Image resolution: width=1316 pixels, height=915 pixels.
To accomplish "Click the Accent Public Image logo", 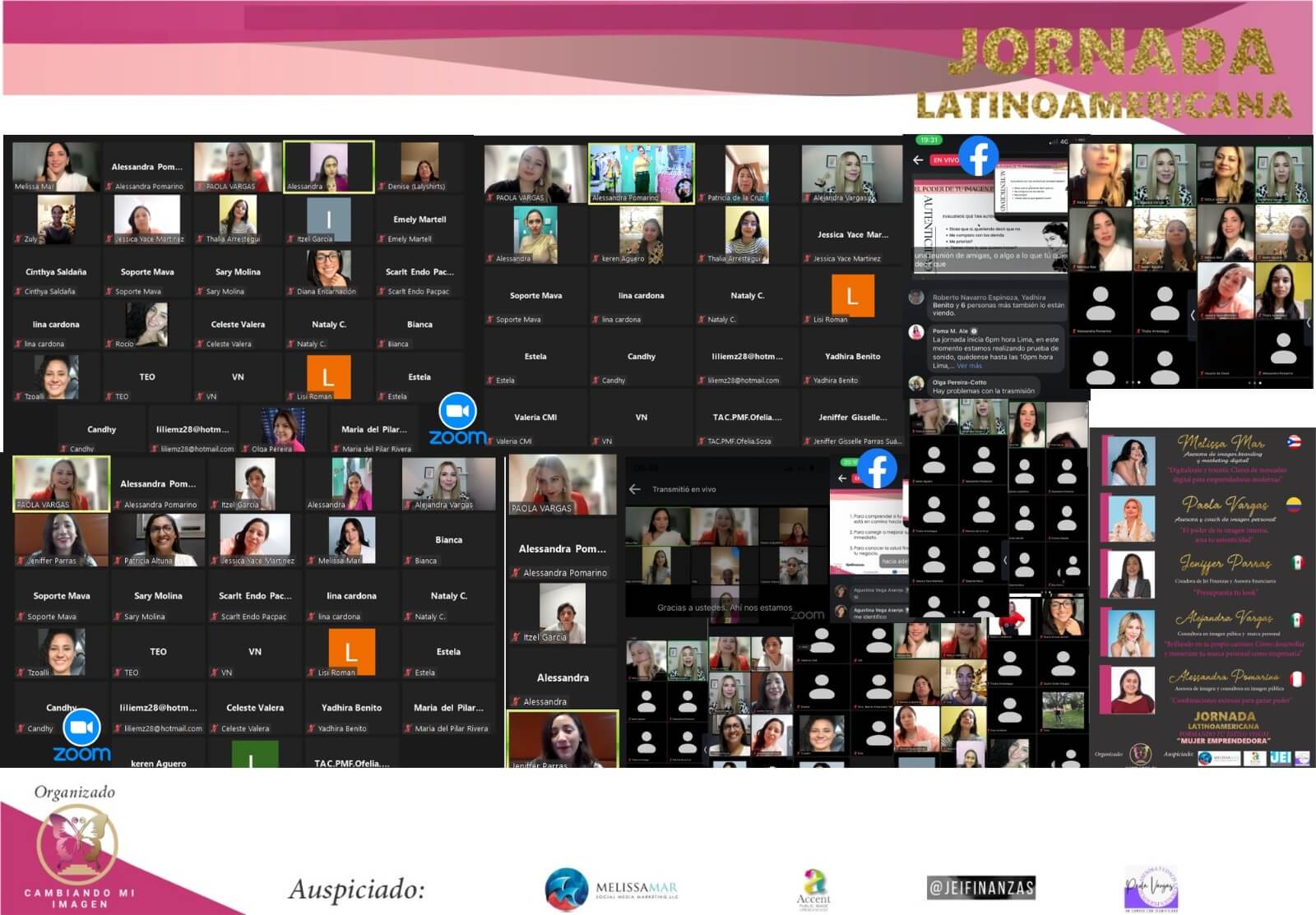I will click(813, 888).
